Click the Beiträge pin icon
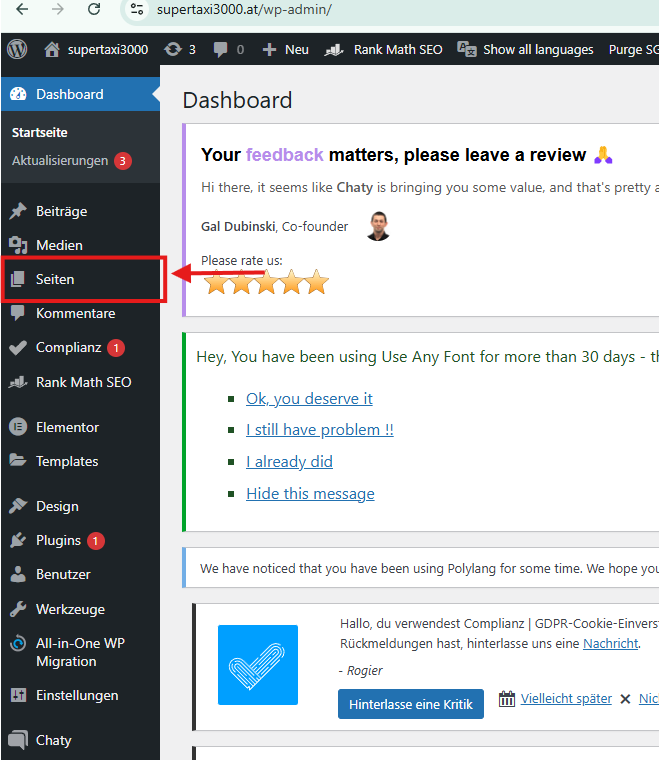The height and width of the screenshot is (760, 659). coord(18,211)
